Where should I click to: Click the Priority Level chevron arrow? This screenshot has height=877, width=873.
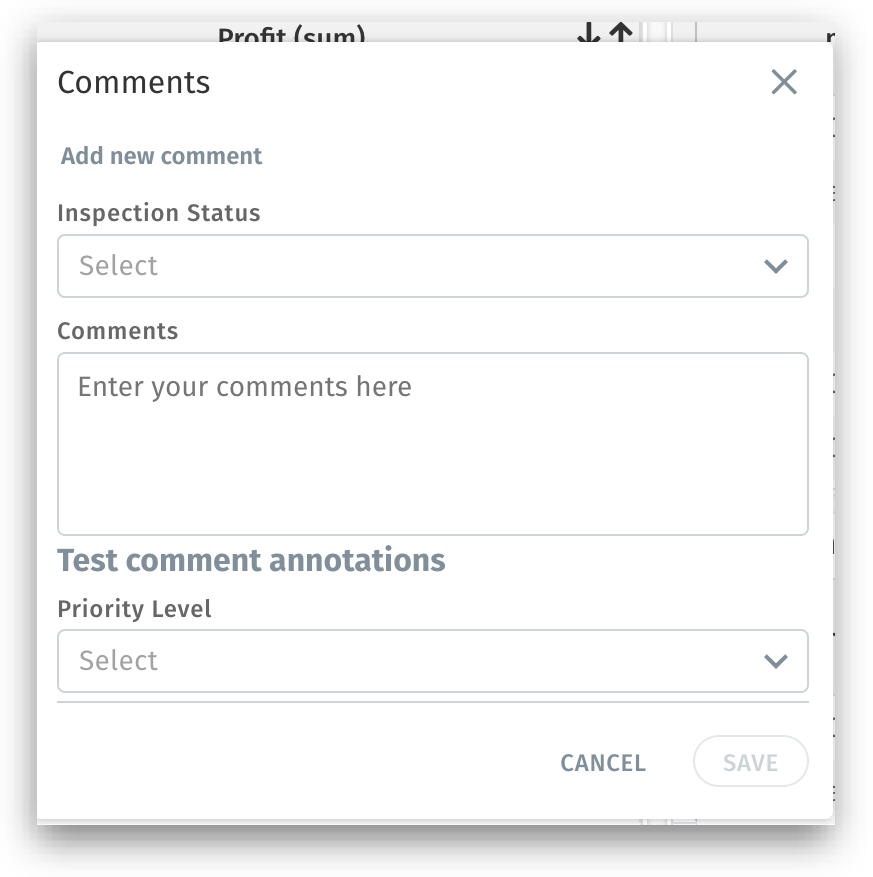(x=775, y=661)
